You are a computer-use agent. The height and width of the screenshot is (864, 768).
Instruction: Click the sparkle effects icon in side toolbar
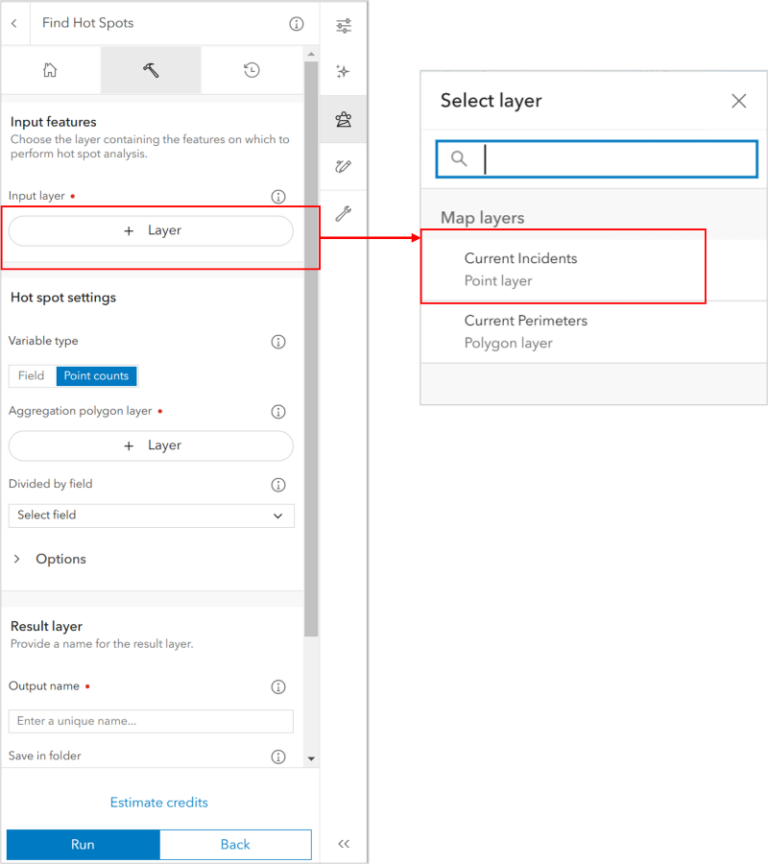[344, 72]
